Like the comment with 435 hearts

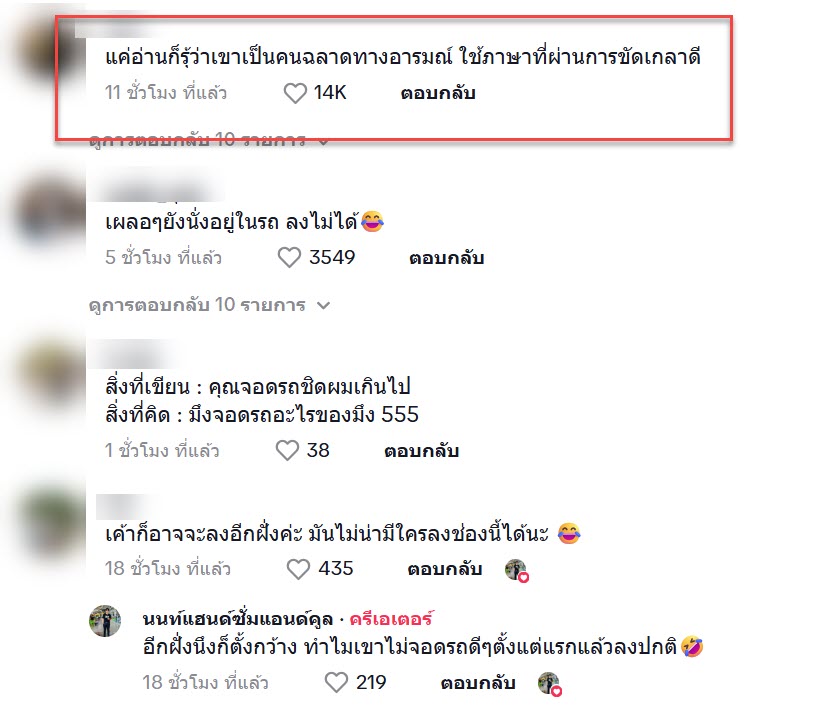[x=298, y=569]
